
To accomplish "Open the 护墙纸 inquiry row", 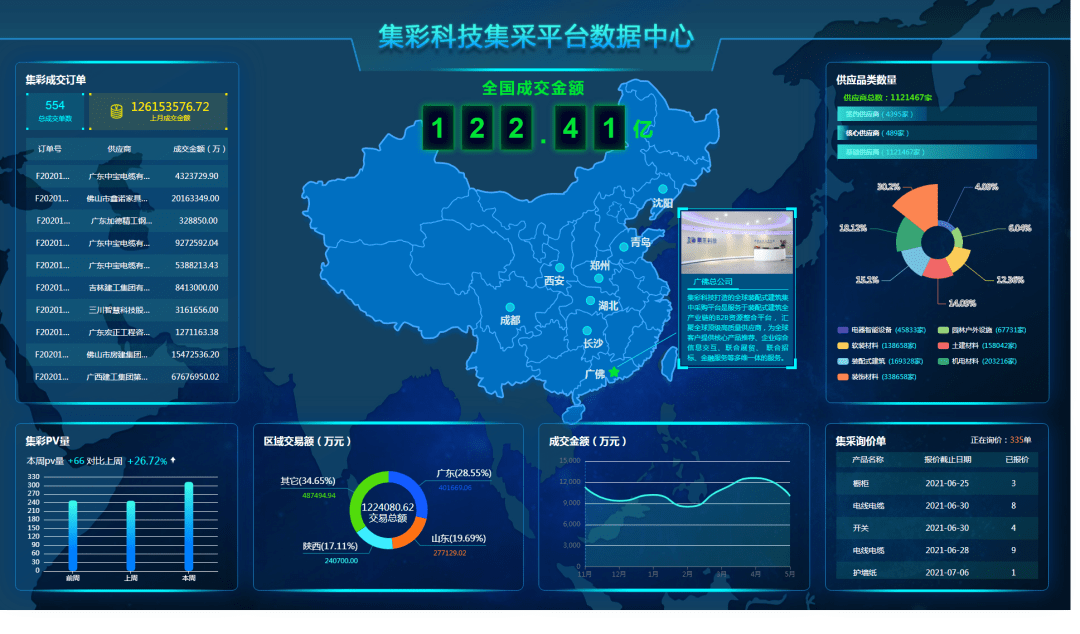I will tap(936, 572).
